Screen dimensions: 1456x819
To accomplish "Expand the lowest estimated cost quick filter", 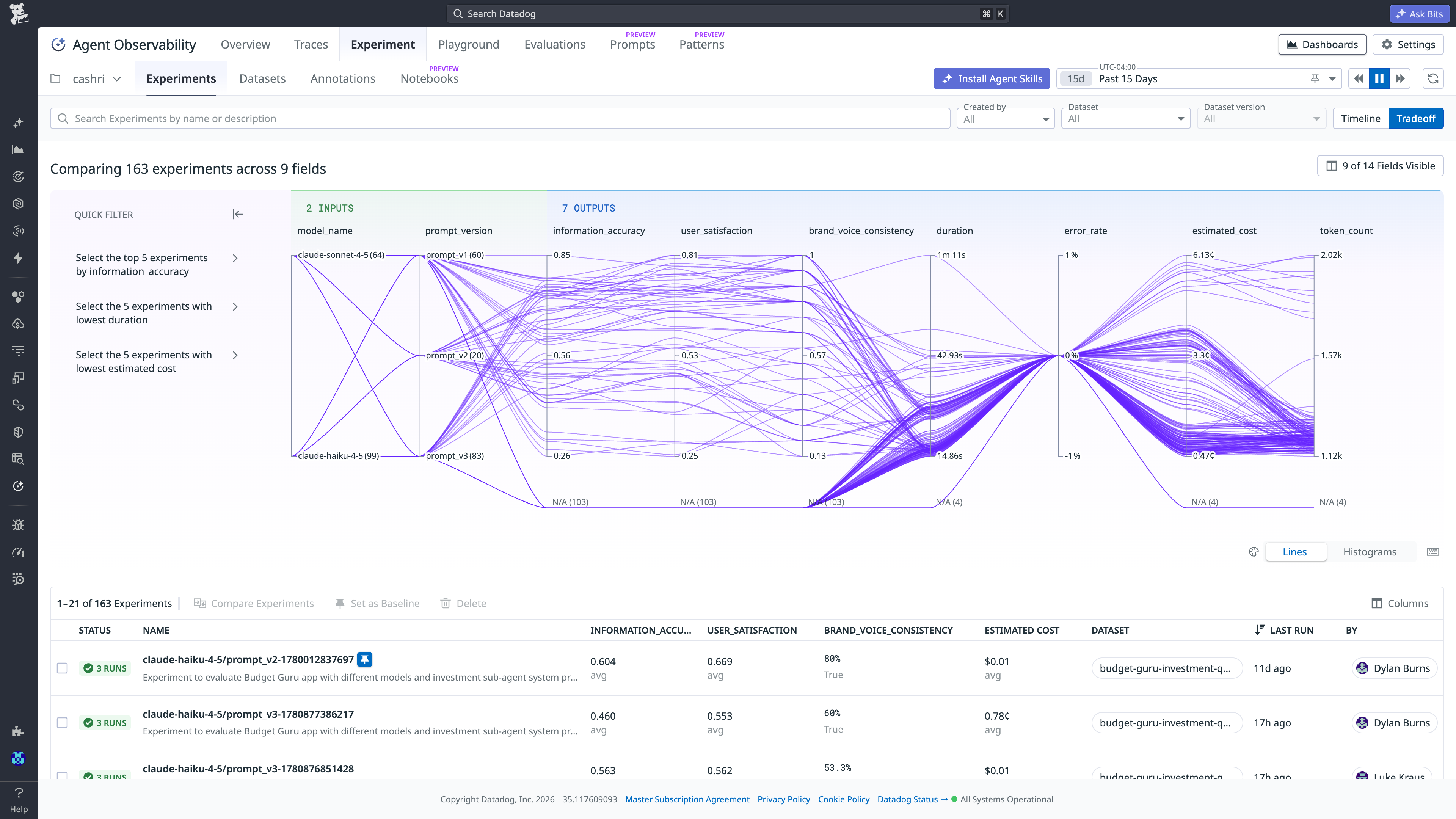I will point(236,356).
